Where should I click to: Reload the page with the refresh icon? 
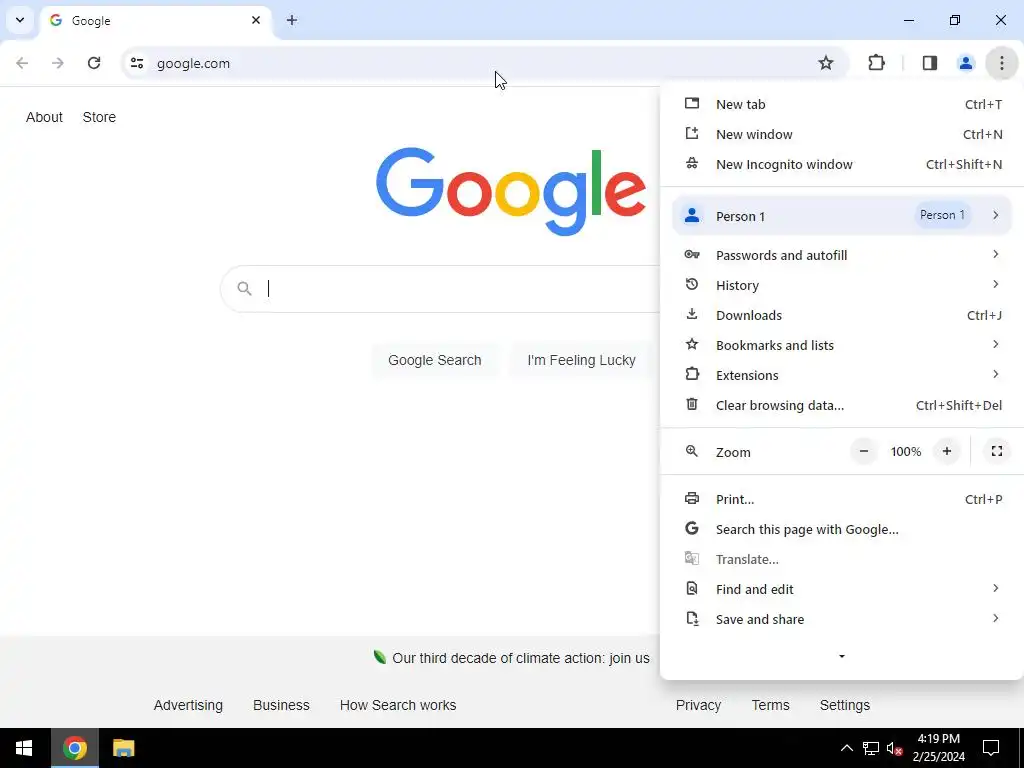click(94, 63)
